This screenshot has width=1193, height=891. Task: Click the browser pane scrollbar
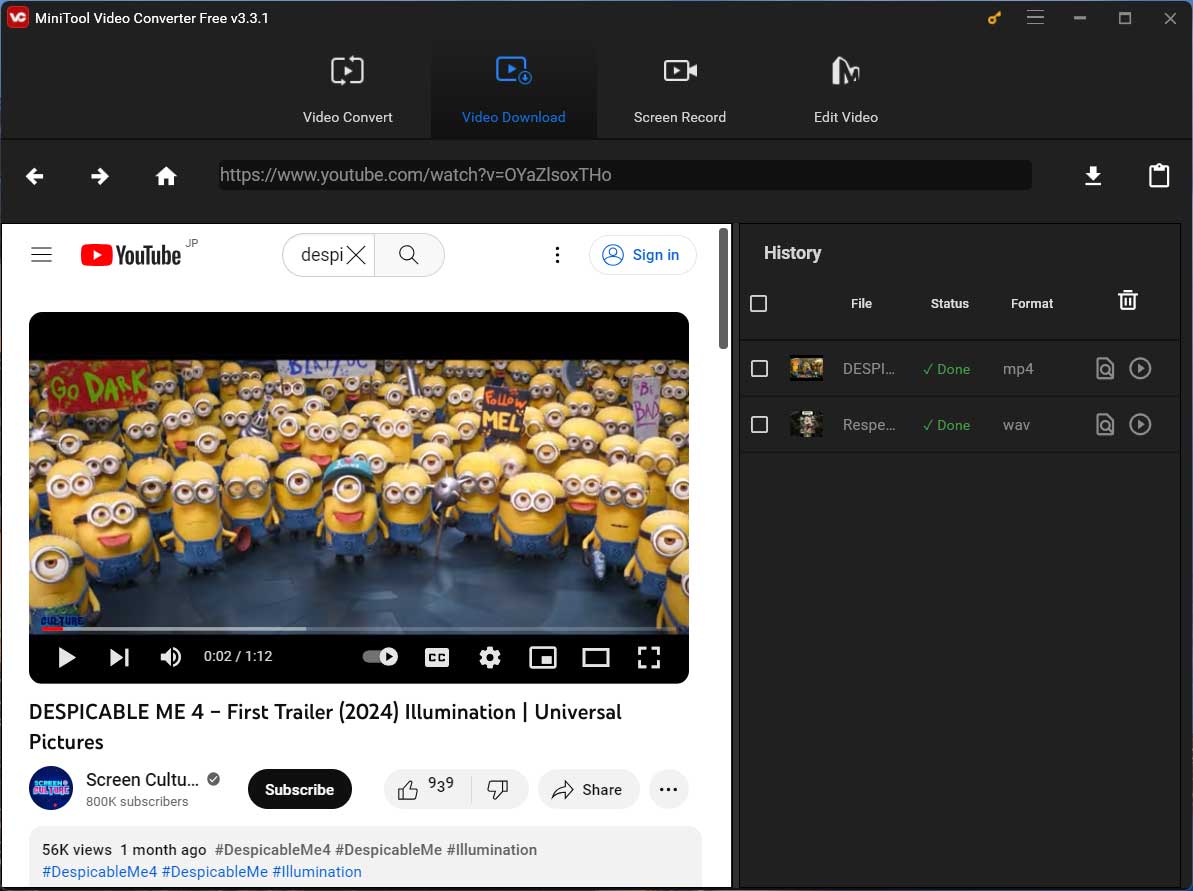tap(723, 288)
